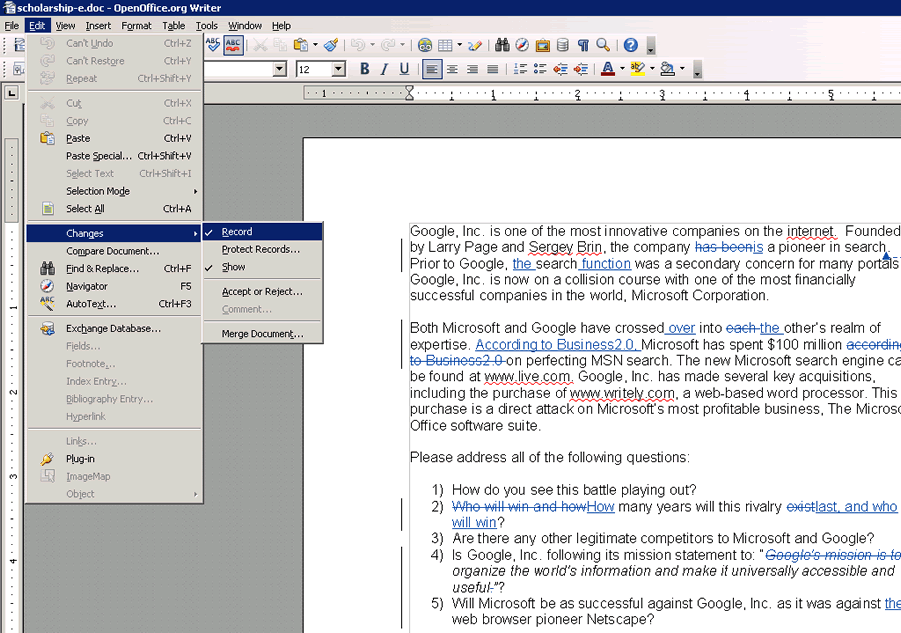Select Justified paragraph alignment

pos(492,70)
